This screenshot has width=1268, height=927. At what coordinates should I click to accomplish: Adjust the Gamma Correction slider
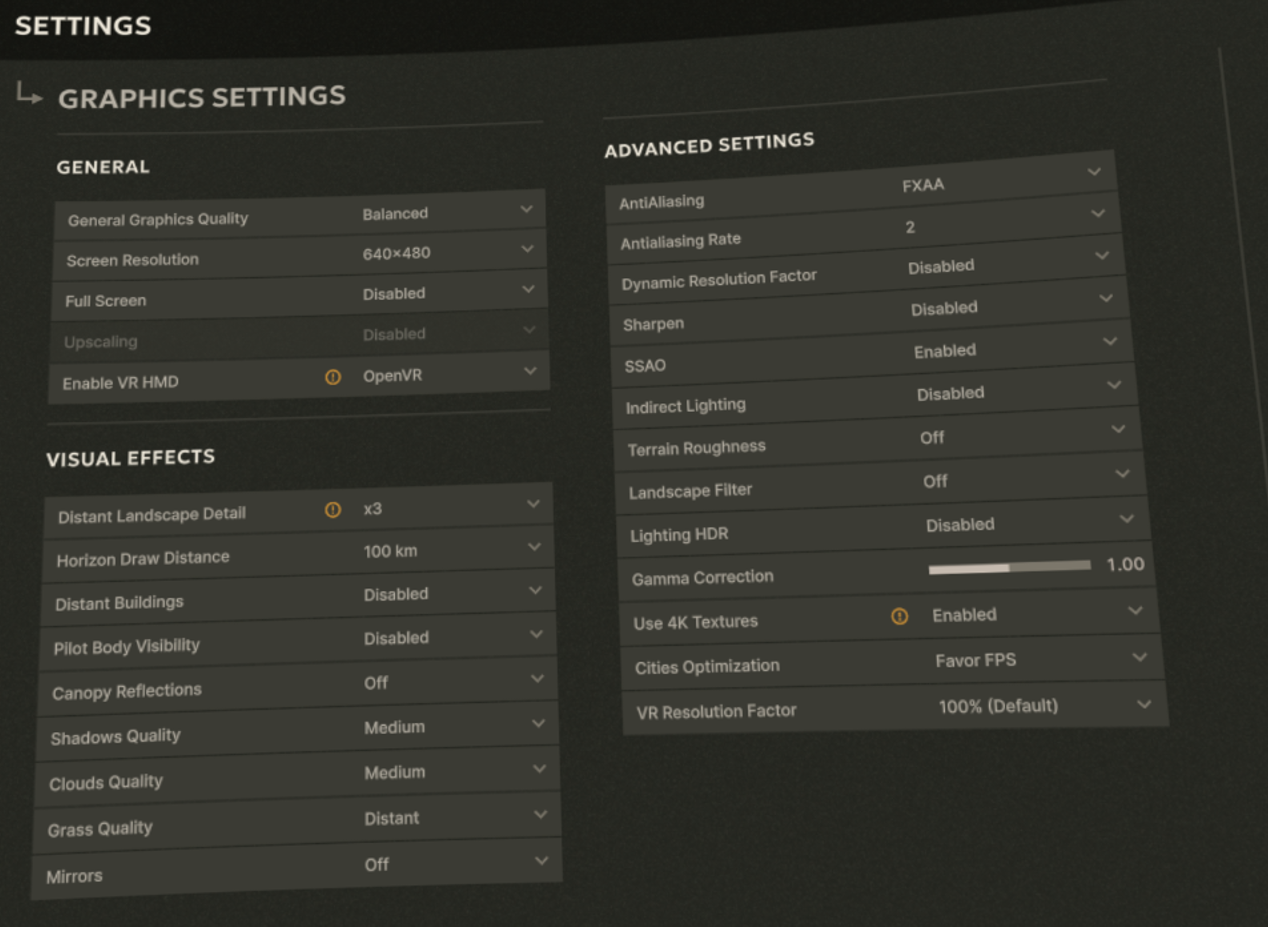(x=1009, y=567)
